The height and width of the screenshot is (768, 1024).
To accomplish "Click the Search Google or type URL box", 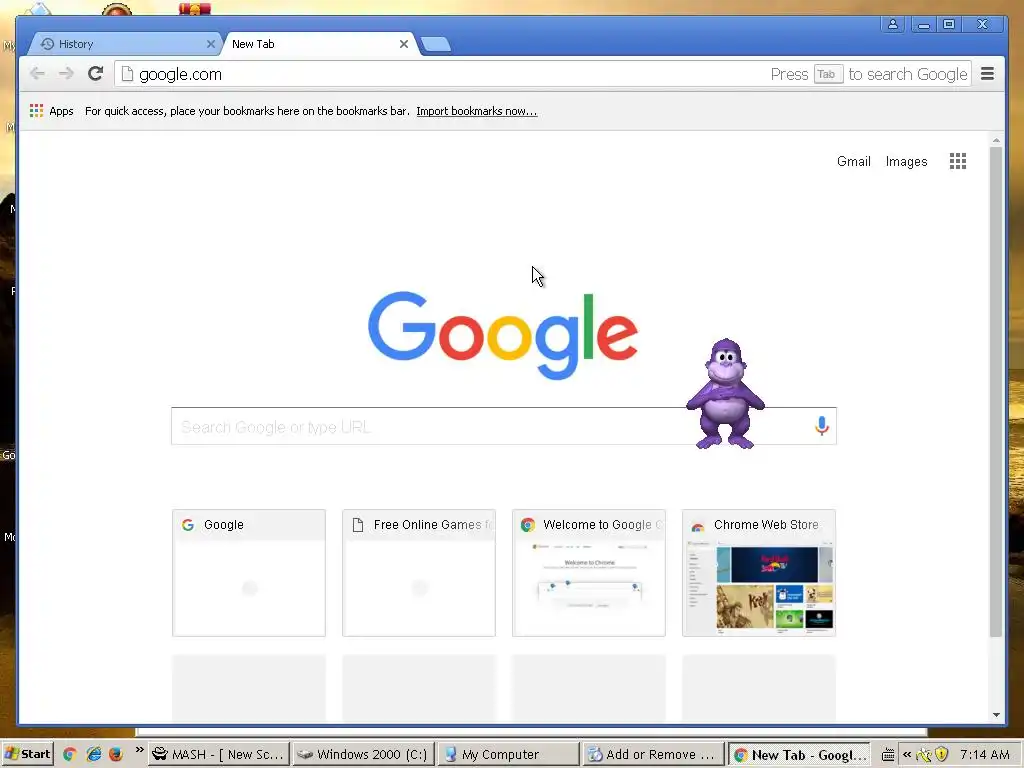I will [504, 426].
